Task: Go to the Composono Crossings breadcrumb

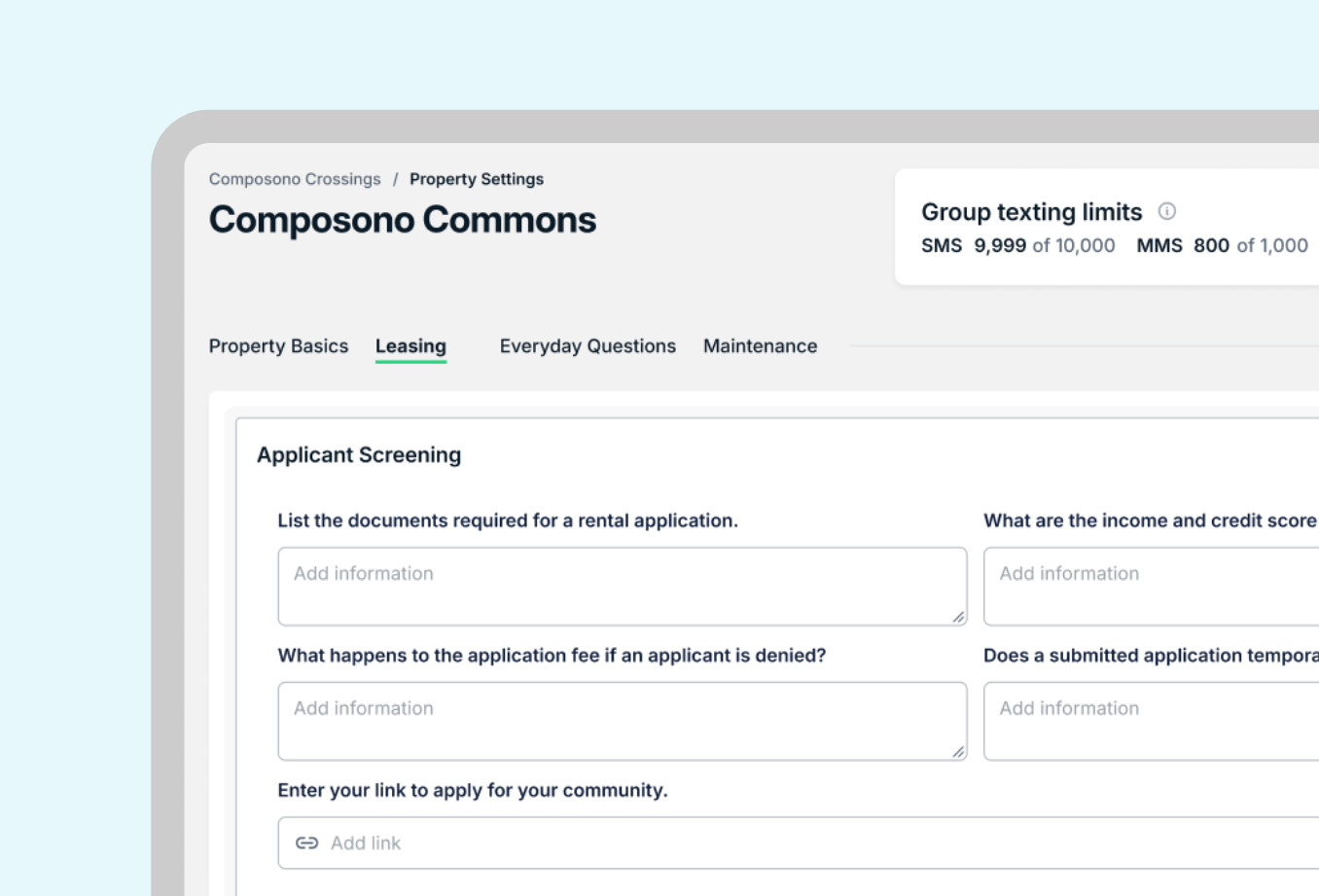Action: pos(295,179)
